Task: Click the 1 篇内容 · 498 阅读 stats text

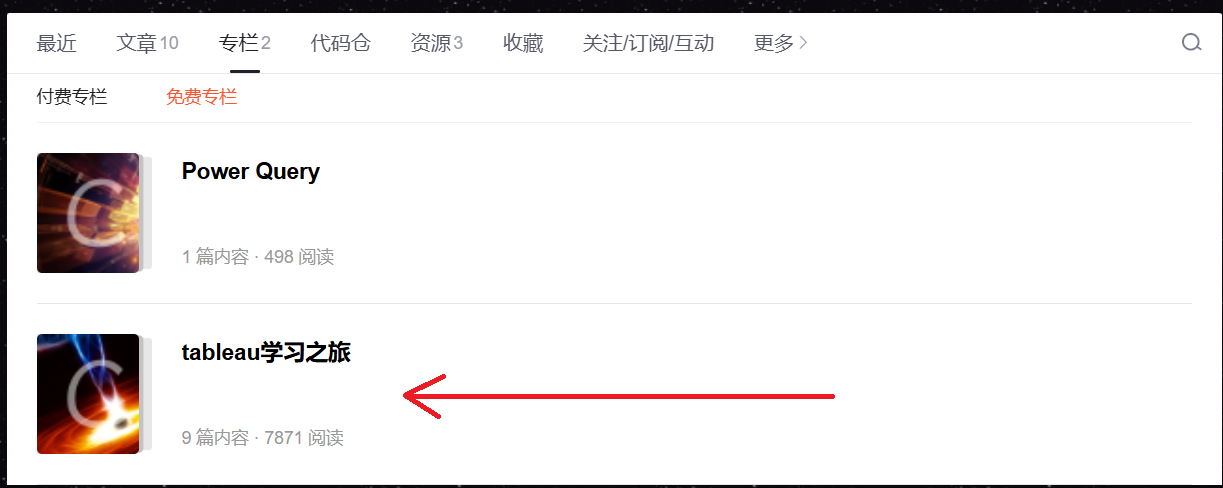Action: 258,257
